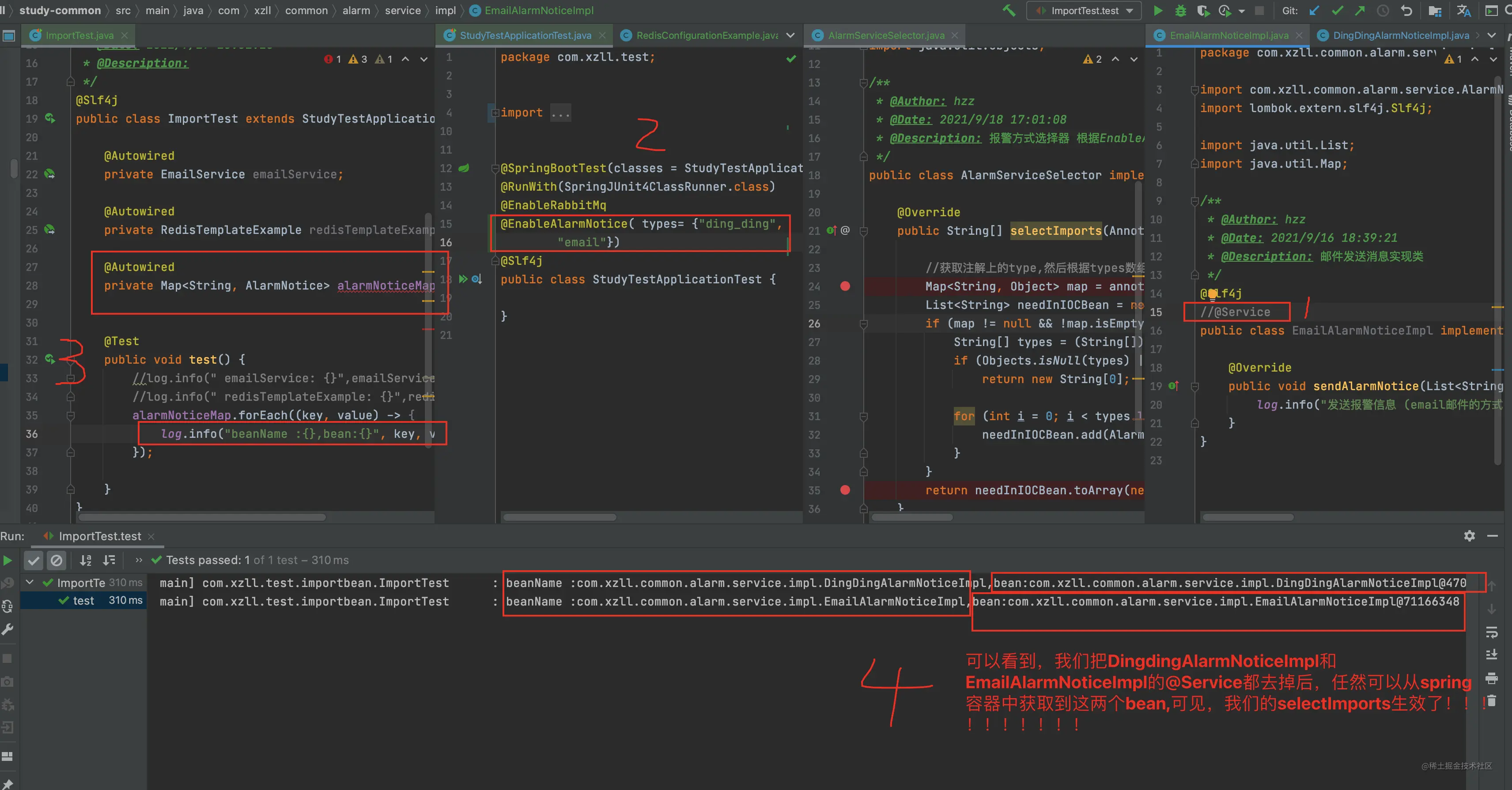Start debugging with the green bug icon

point(1180,11)
